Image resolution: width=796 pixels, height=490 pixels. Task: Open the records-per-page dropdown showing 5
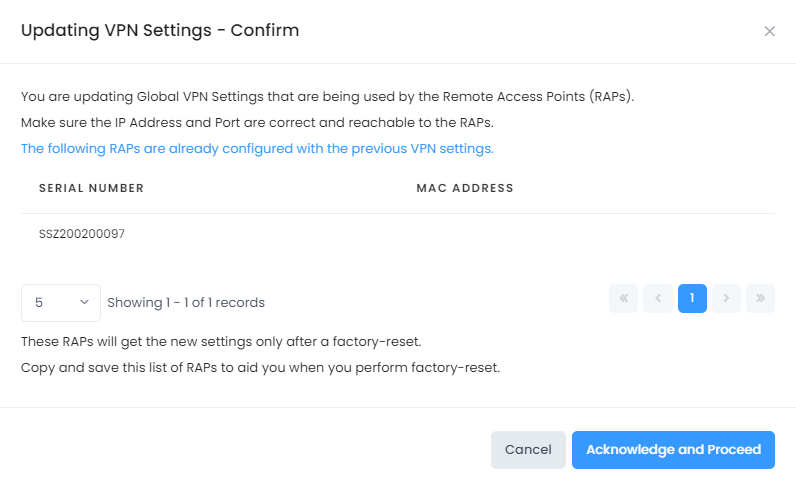point(60,302)
